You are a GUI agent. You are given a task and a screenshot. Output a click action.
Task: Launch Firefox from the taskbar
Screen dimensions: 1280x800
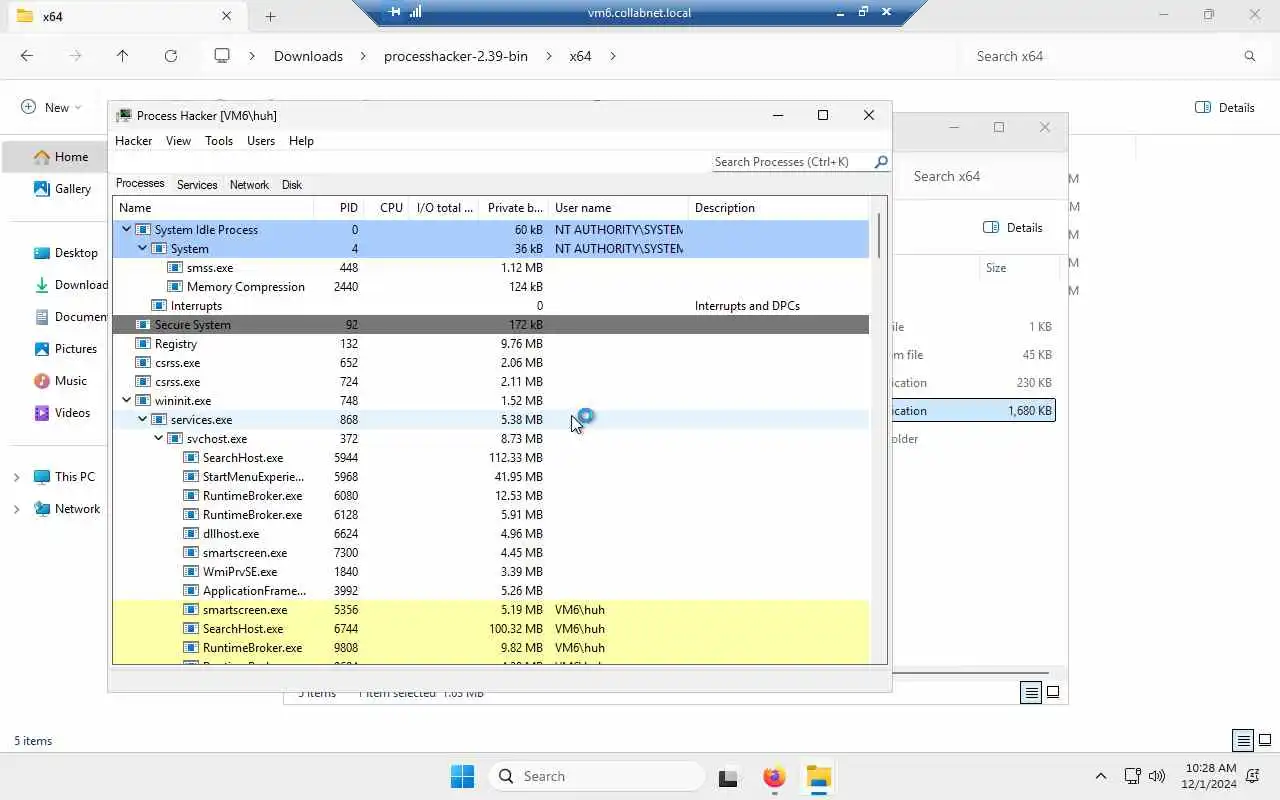coord(774,776)
